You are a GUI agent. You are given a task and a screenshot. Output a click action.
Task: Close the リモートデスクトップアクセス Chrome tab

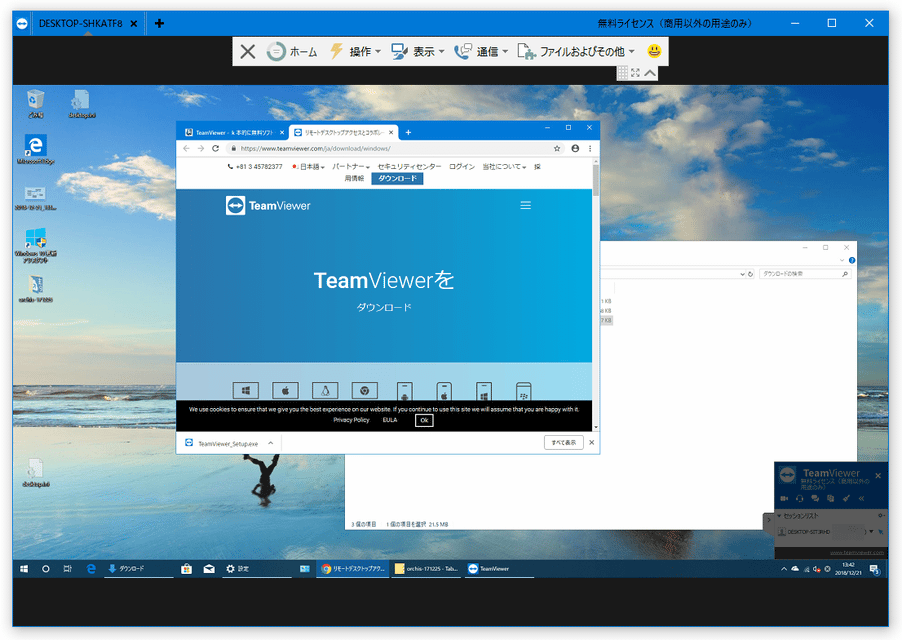pyautogui.click(x=391, y=133)
